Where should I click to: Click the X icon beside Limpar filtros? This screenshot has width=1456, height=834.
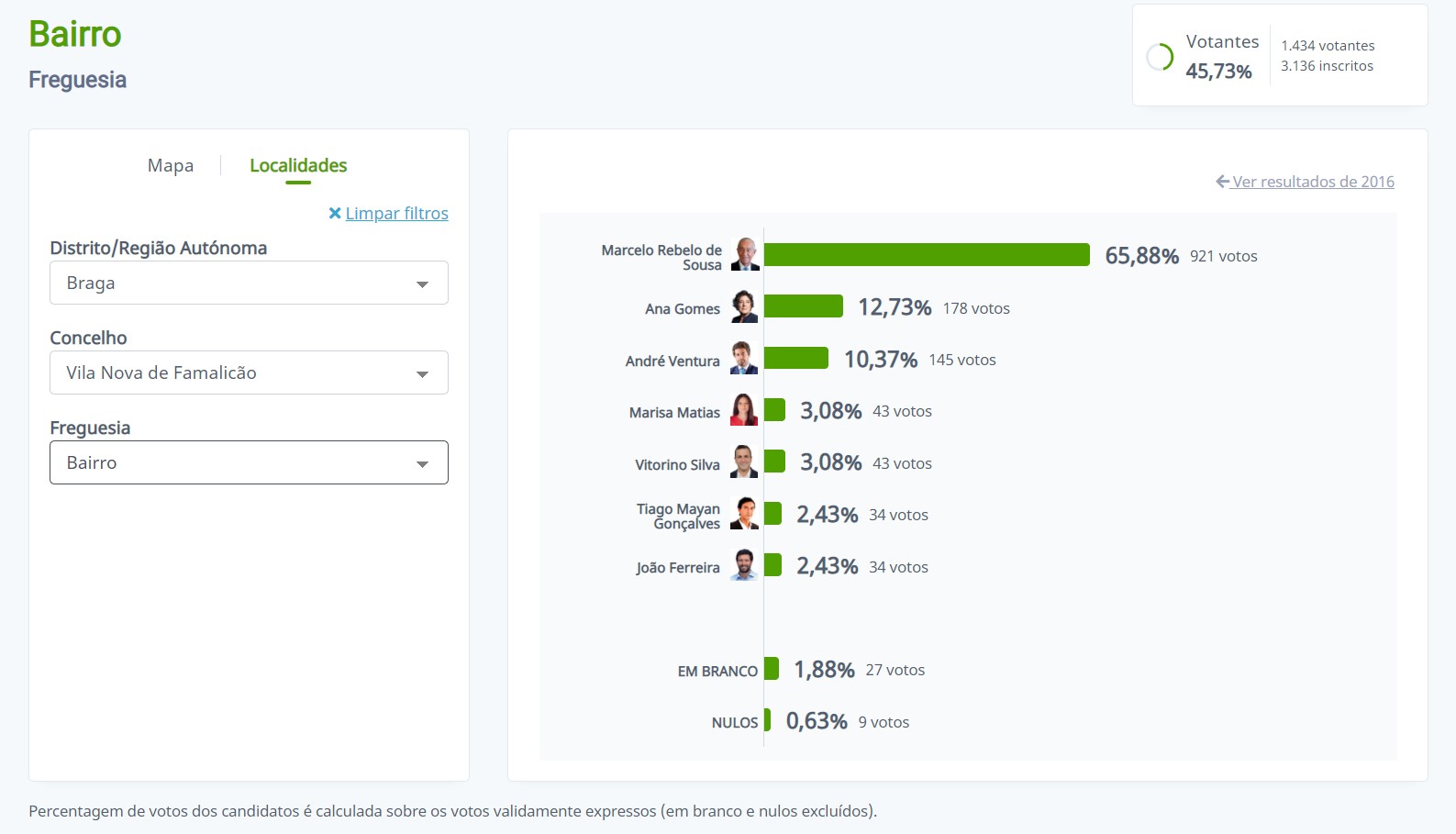coord(335,214)
